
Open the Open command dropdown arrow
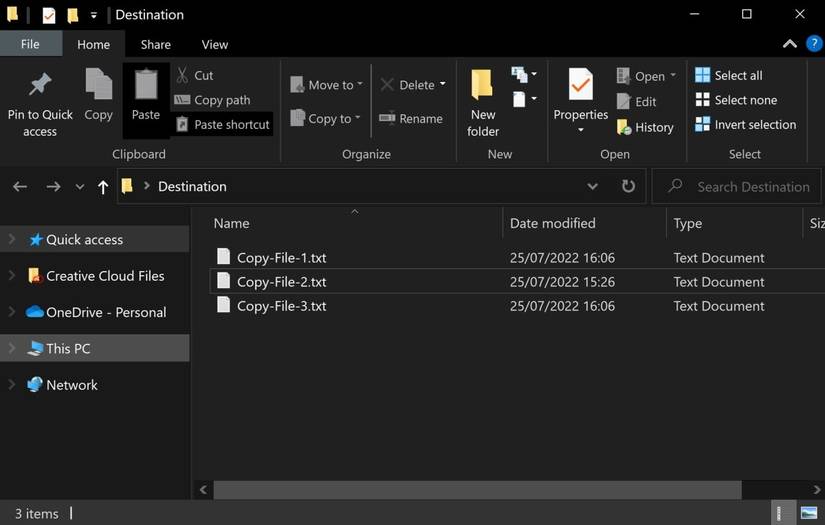click(x=673, y=75)
